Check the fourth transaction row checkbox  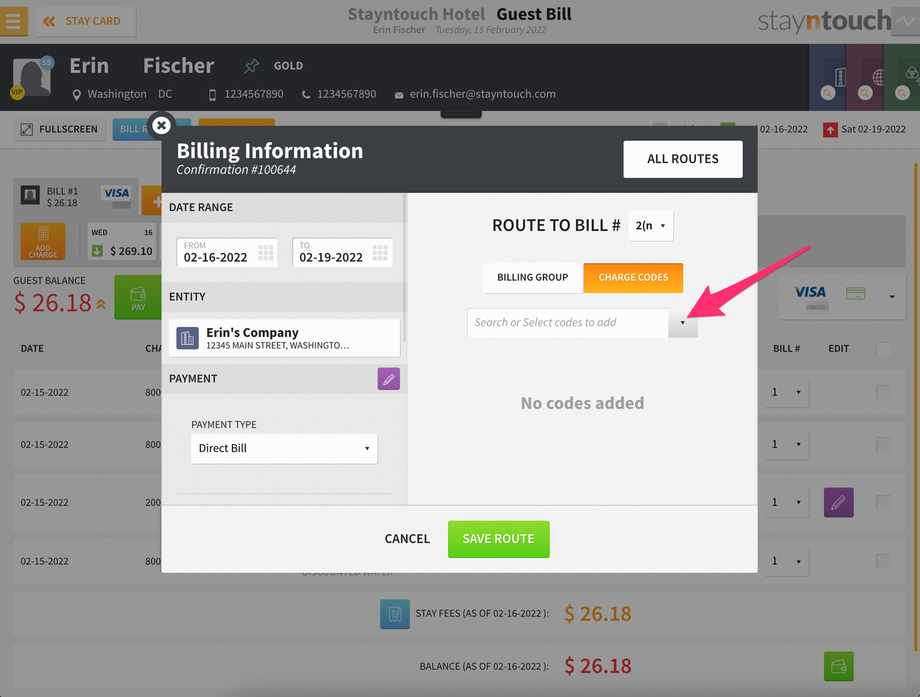(883, 561)
